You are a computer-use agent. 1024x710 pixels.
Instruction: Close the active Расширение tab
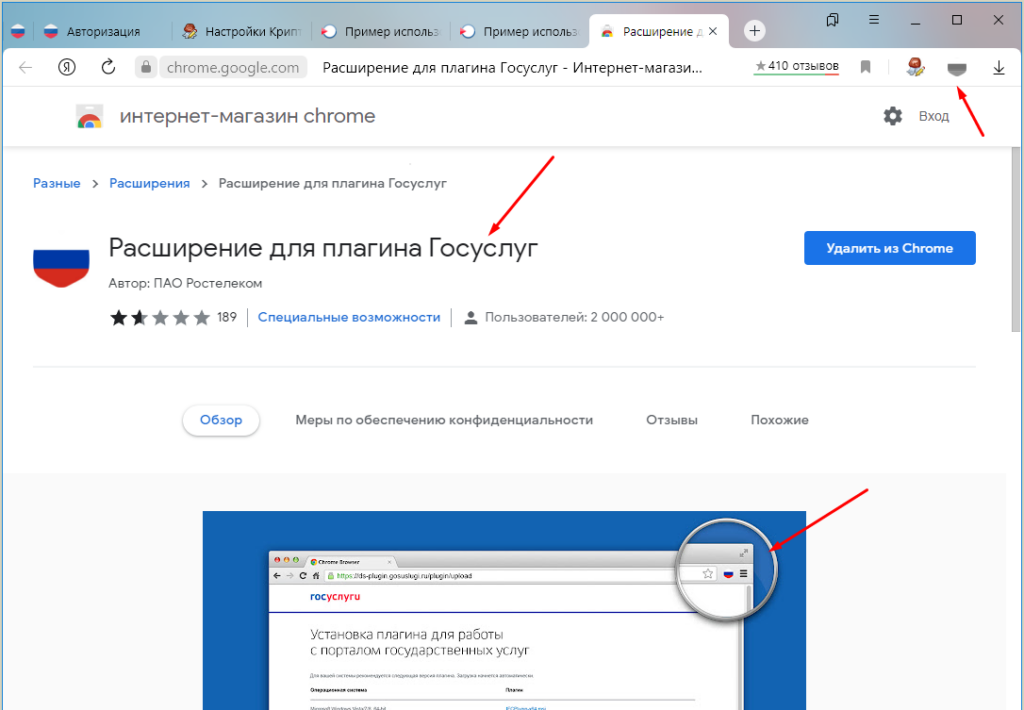714,31
